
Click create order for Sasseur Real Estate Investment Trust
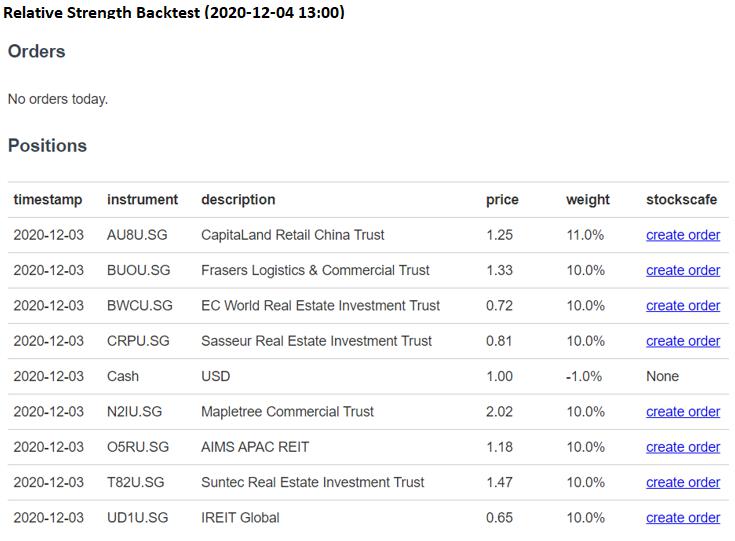(x=682, y=341)
